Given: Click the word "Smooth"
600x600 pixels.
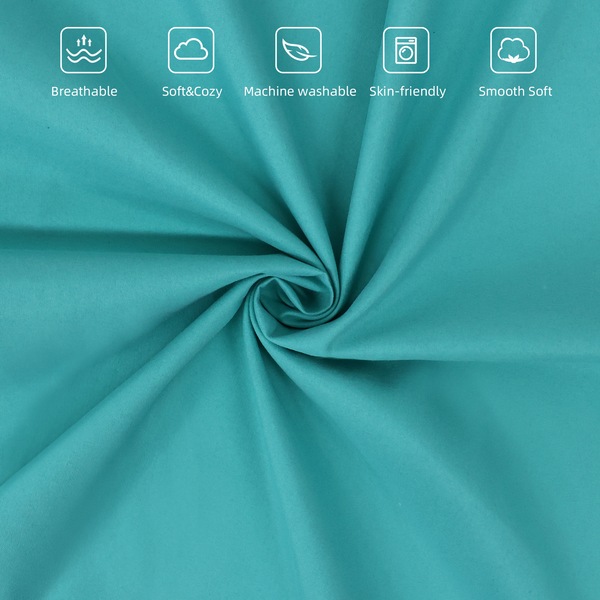Looking at the screenshot, I should (x=500, y=92).
